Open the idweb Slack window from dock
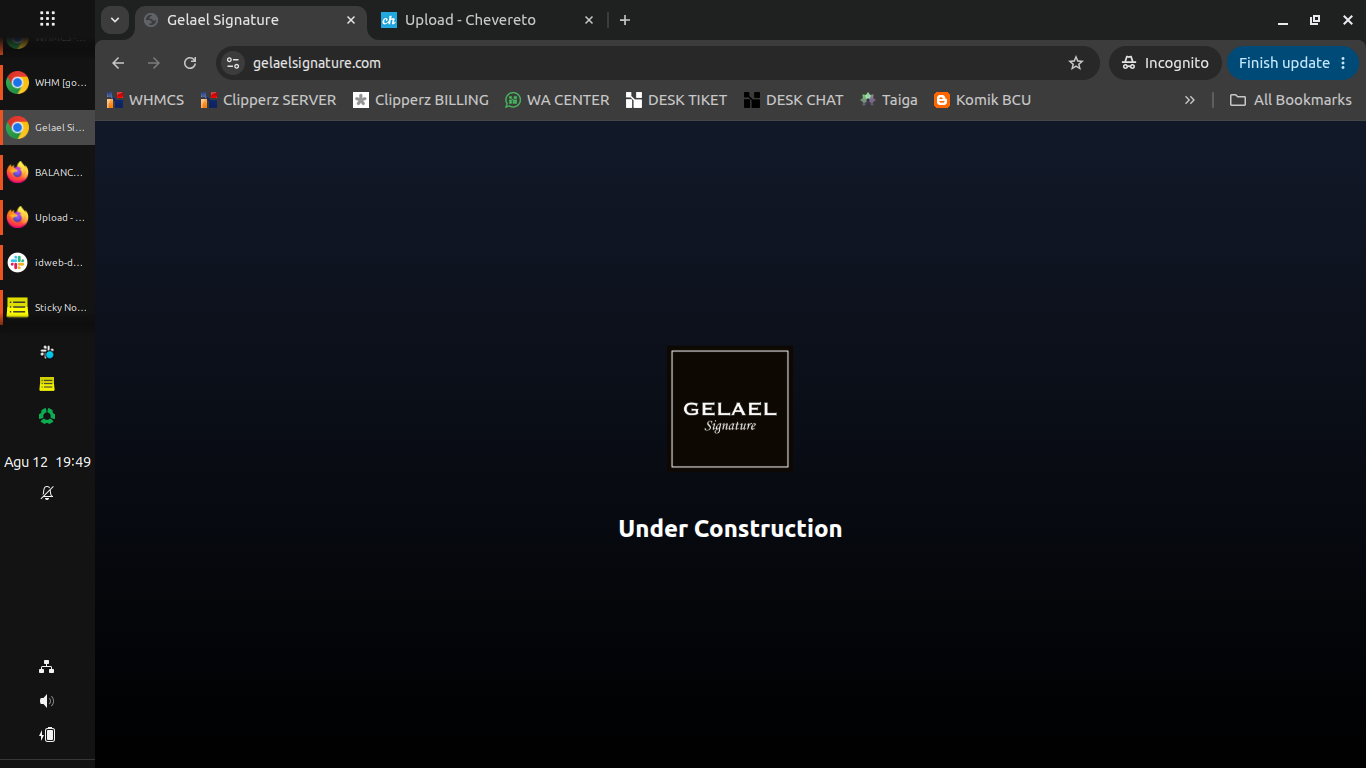 click(x=47, y=262)
